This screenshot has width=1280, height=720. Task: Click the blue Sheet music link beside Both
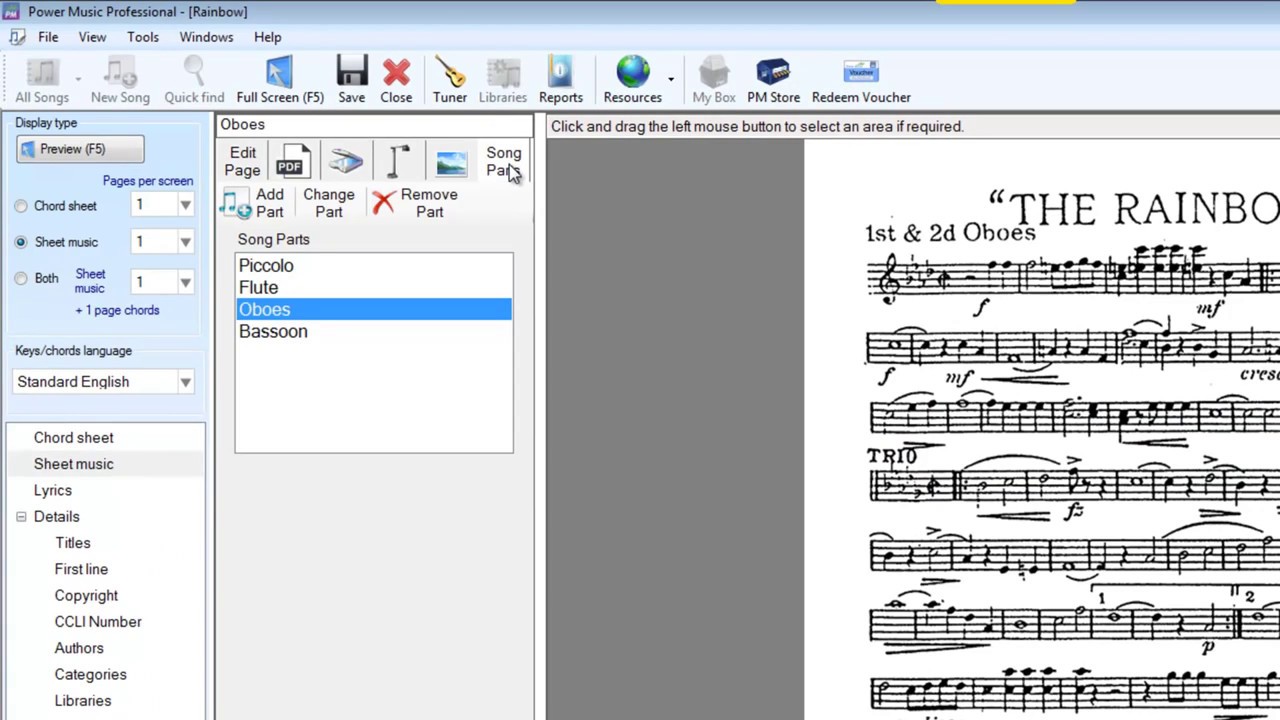(90, 281)
